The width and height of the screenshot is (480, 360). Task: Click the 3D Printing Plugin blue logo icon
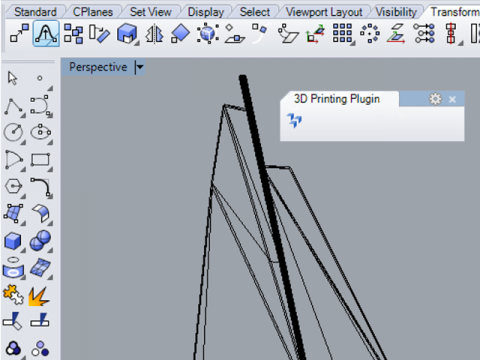295,120
